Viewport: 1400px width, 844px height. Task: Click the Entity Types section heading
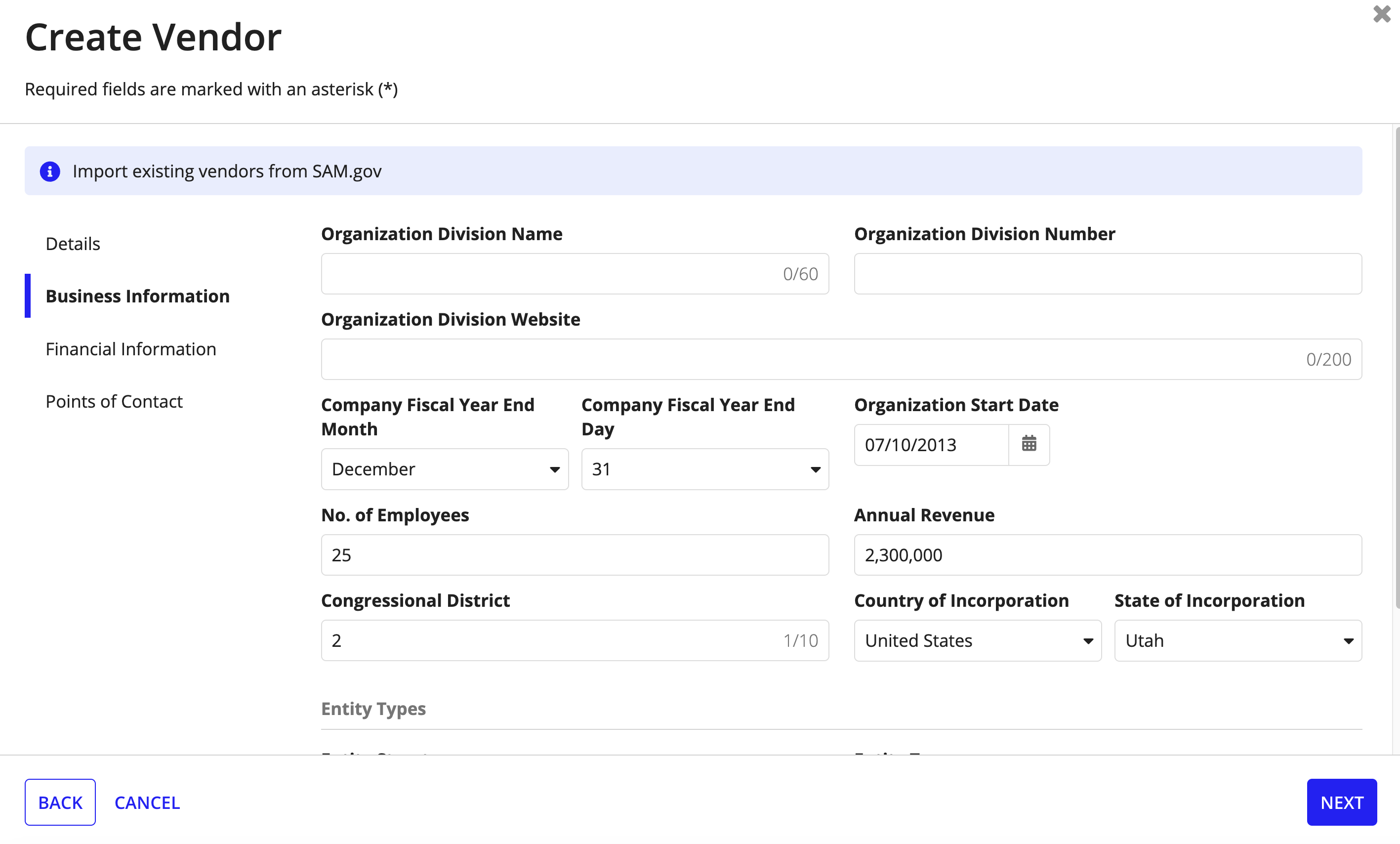pos(373,709)
